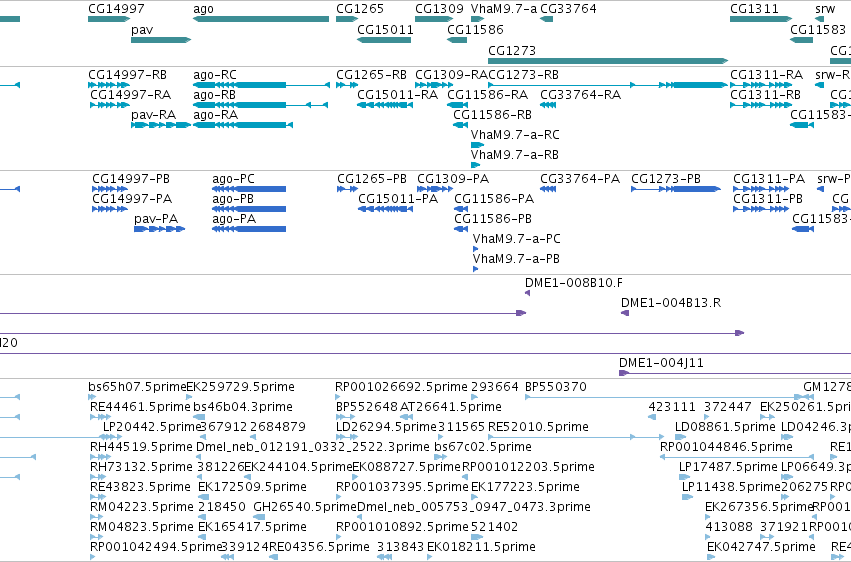
Task: Click the CG1311-RB label
Action: pos(765,95)
